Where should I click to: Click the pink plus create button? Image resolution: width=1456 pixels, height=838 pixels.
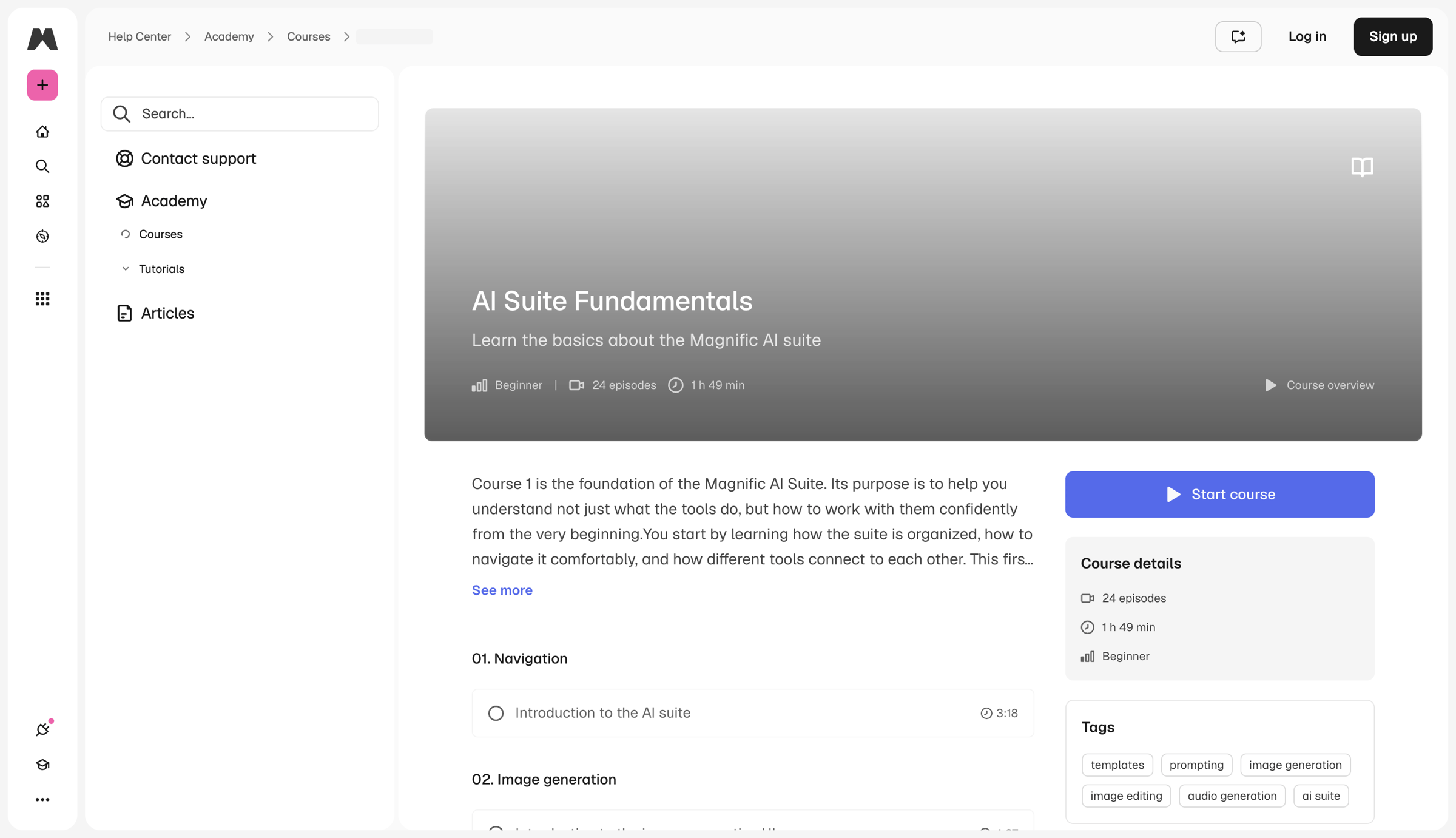(x=42, y=85)
